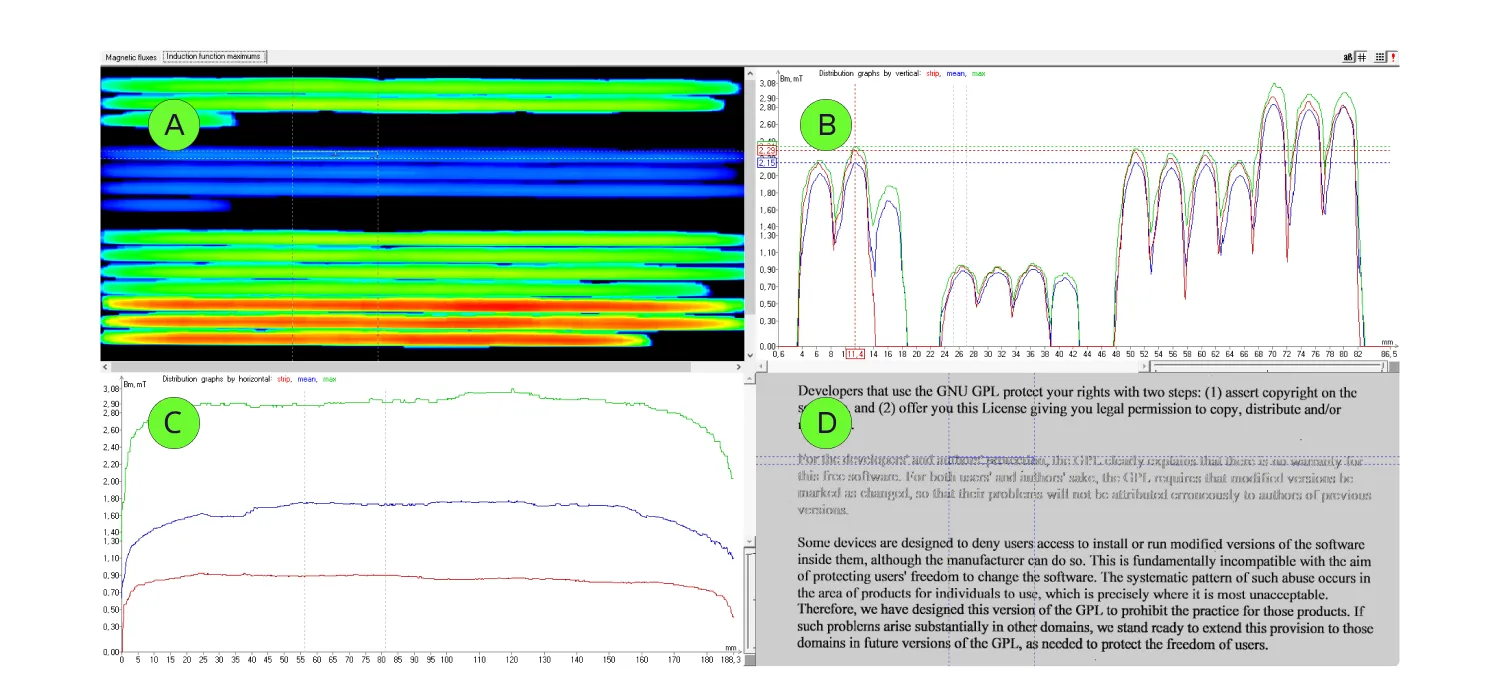Click the green circle marker labeled D
The width and height of the screenshot is (1500, 687).
click(827, 422)
